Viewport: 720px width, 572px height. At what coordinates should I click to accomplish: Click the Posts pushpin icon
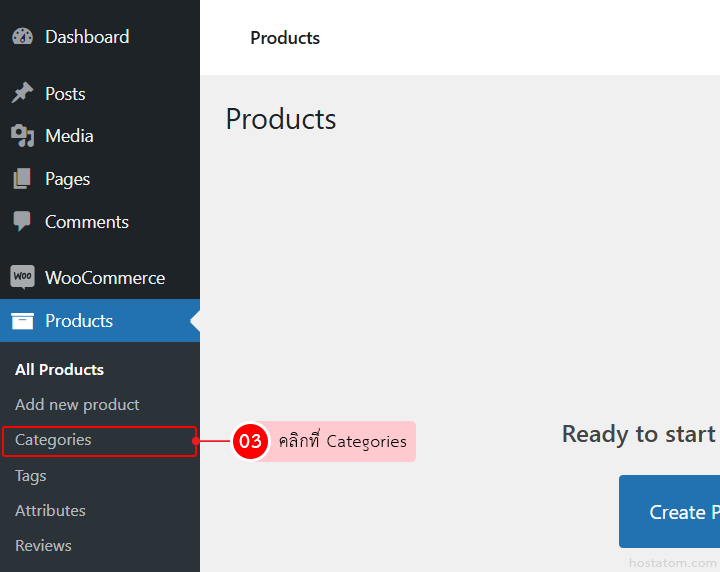(22, 93)
